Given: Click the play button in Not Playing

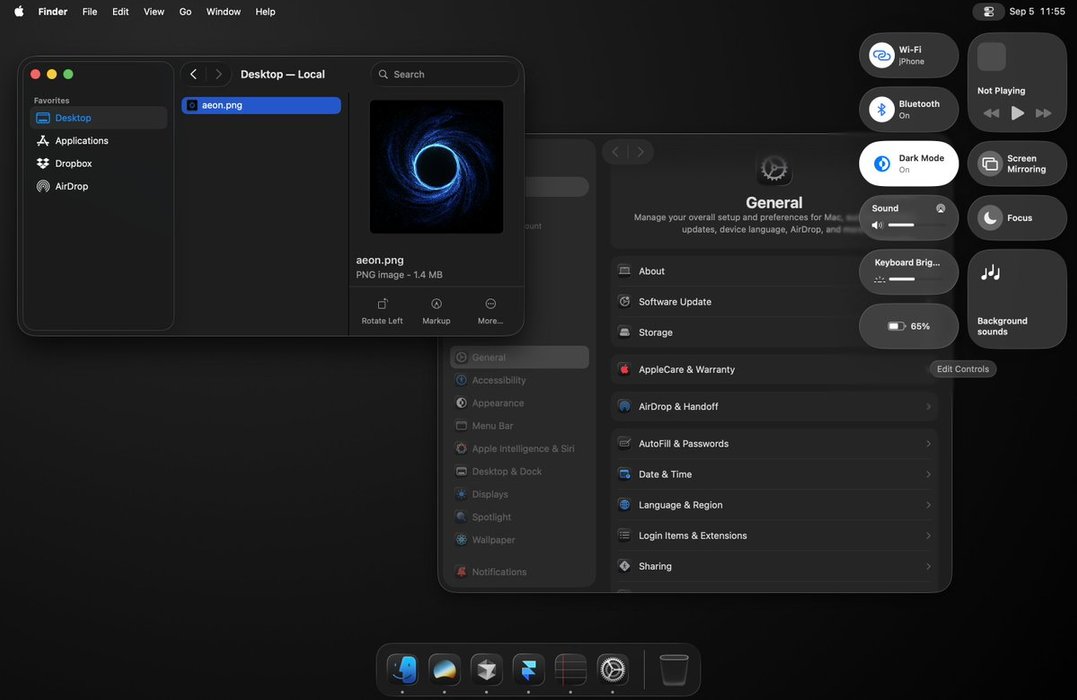Looking at the screenshot, I should (1017, 113).
